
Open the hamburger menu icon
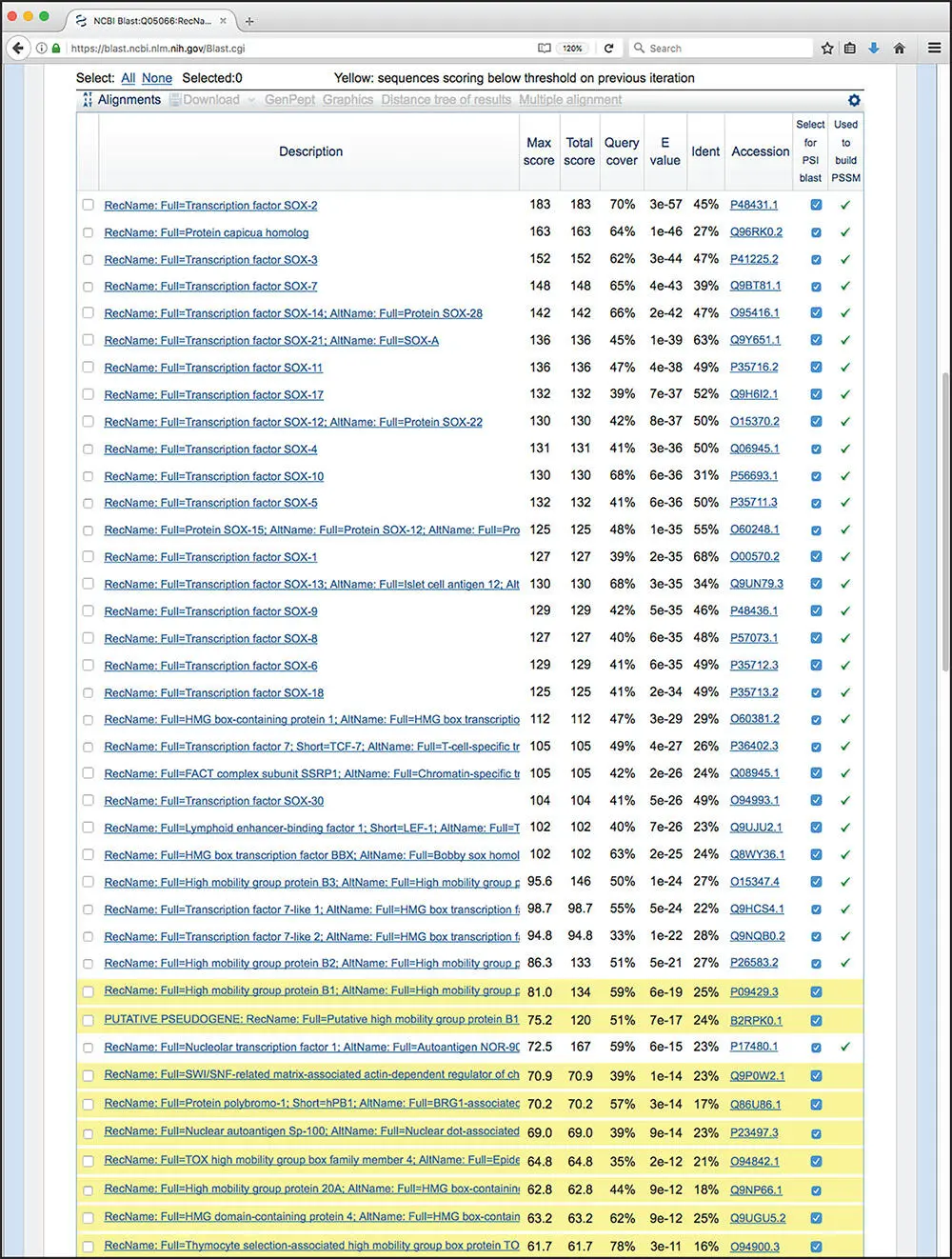click(x=934, y=48)
